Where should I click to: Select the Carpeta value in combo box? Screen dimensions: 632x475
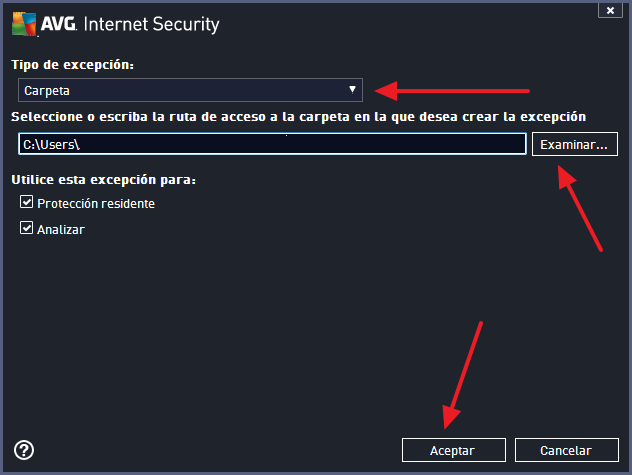pyautogui.click(x=46, y=91)
